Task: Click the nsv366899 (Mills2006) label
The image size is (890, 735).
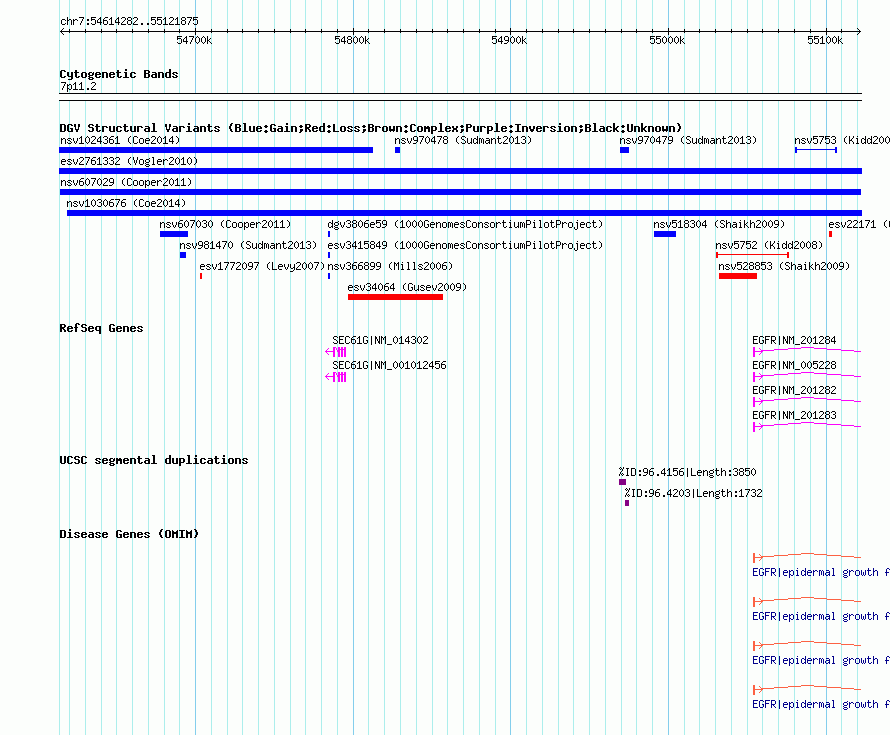Action: click(x=390, y=266)
